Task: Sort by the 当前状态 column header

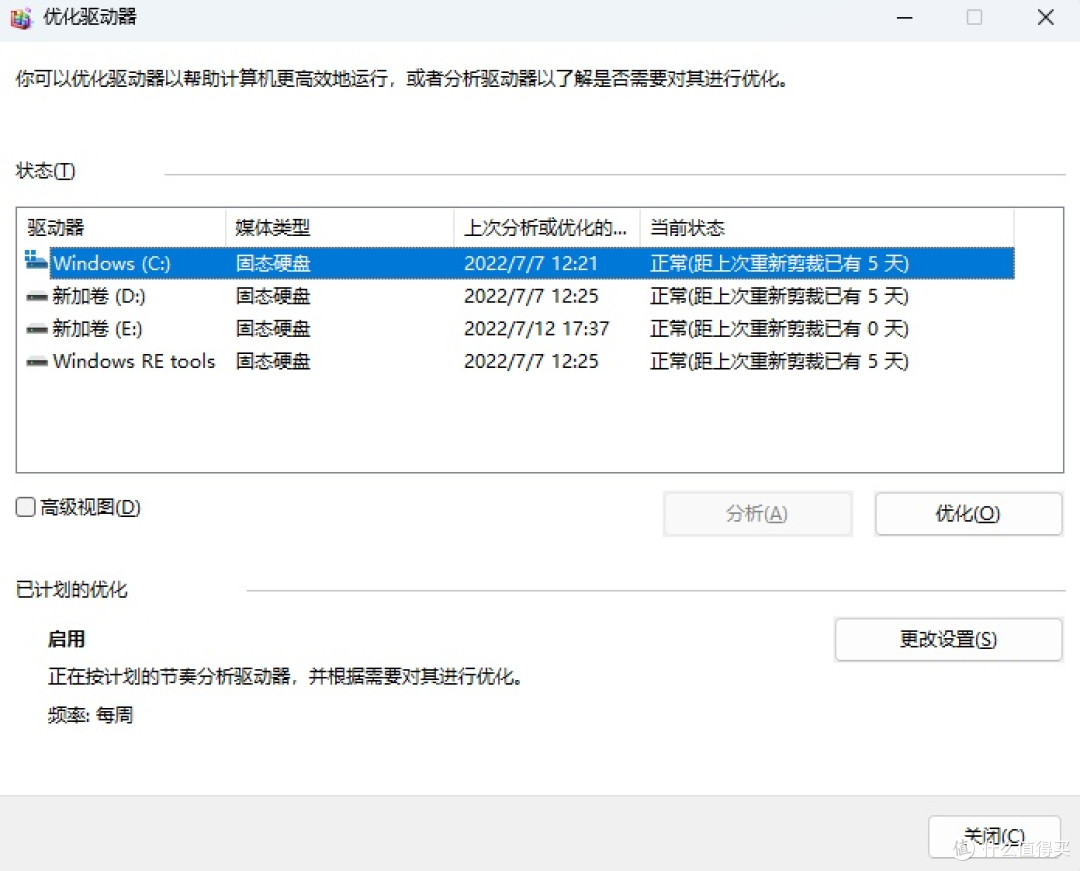Action: point(827,227)
